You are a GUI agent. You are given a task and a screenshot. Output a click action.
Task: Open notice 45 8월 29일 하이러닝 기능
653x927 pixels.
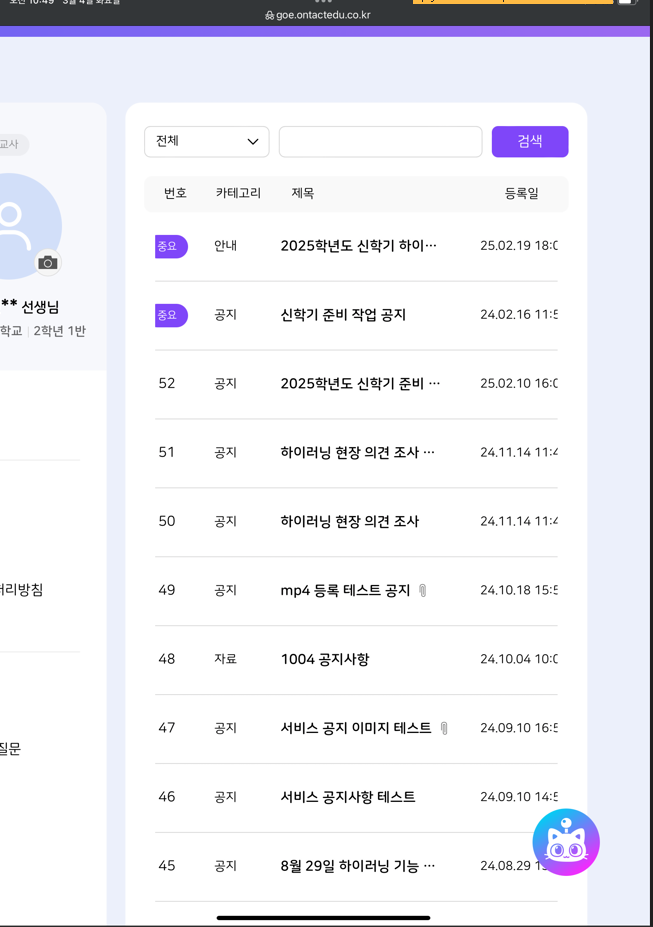357,866
